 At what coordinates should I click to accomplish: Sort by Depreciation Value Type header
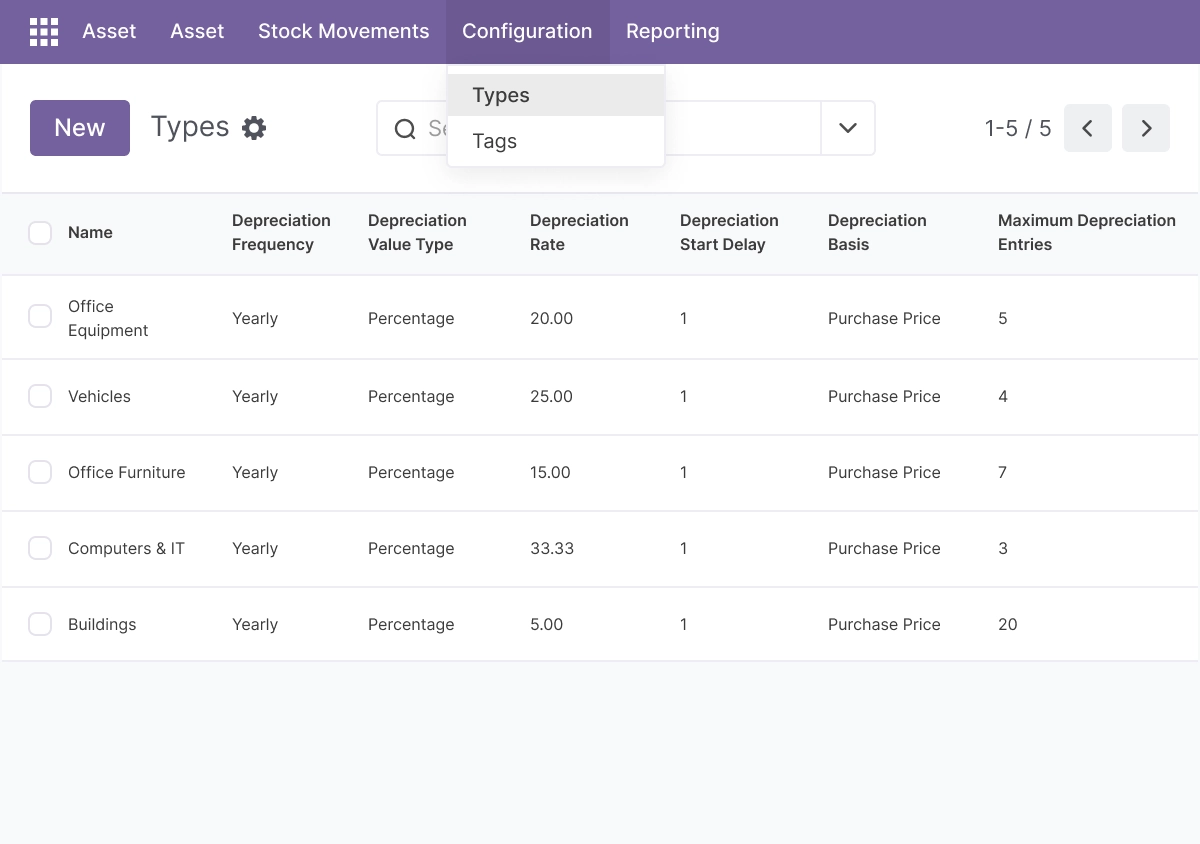click(x=417, y=232)
